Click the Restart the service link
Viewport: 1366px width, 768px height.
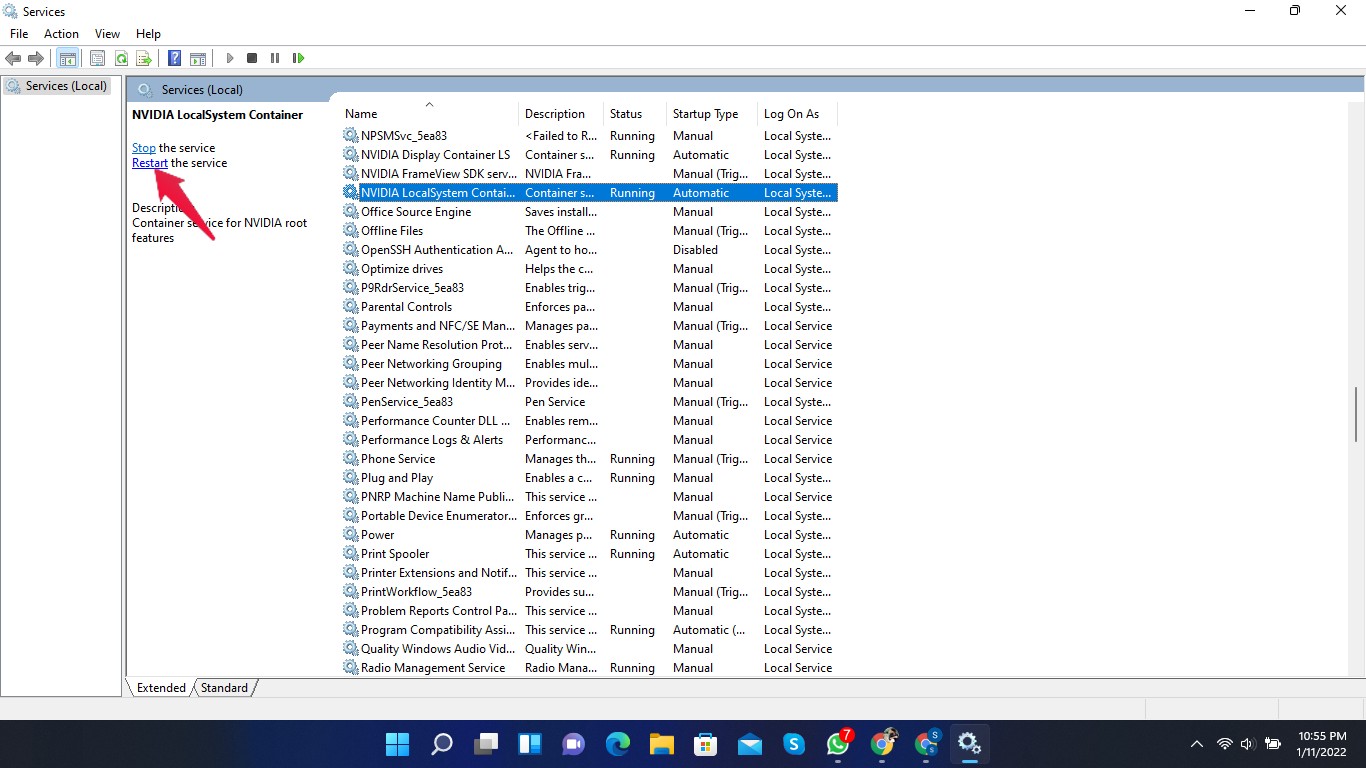pos(150,163)
